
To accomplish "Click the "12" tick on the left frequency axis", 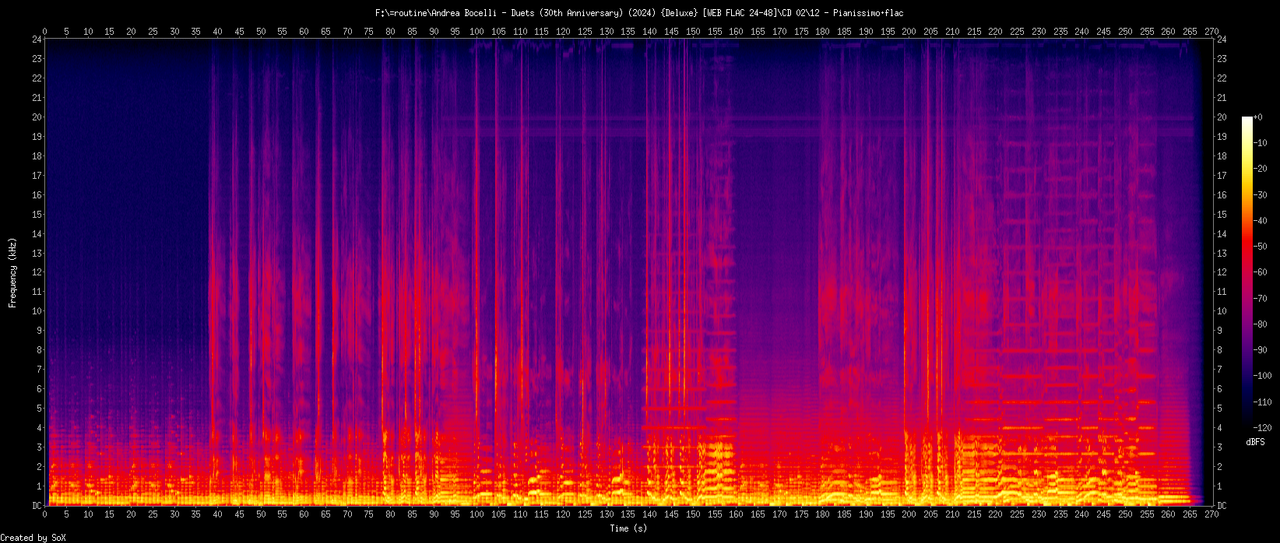I will 37,272.
